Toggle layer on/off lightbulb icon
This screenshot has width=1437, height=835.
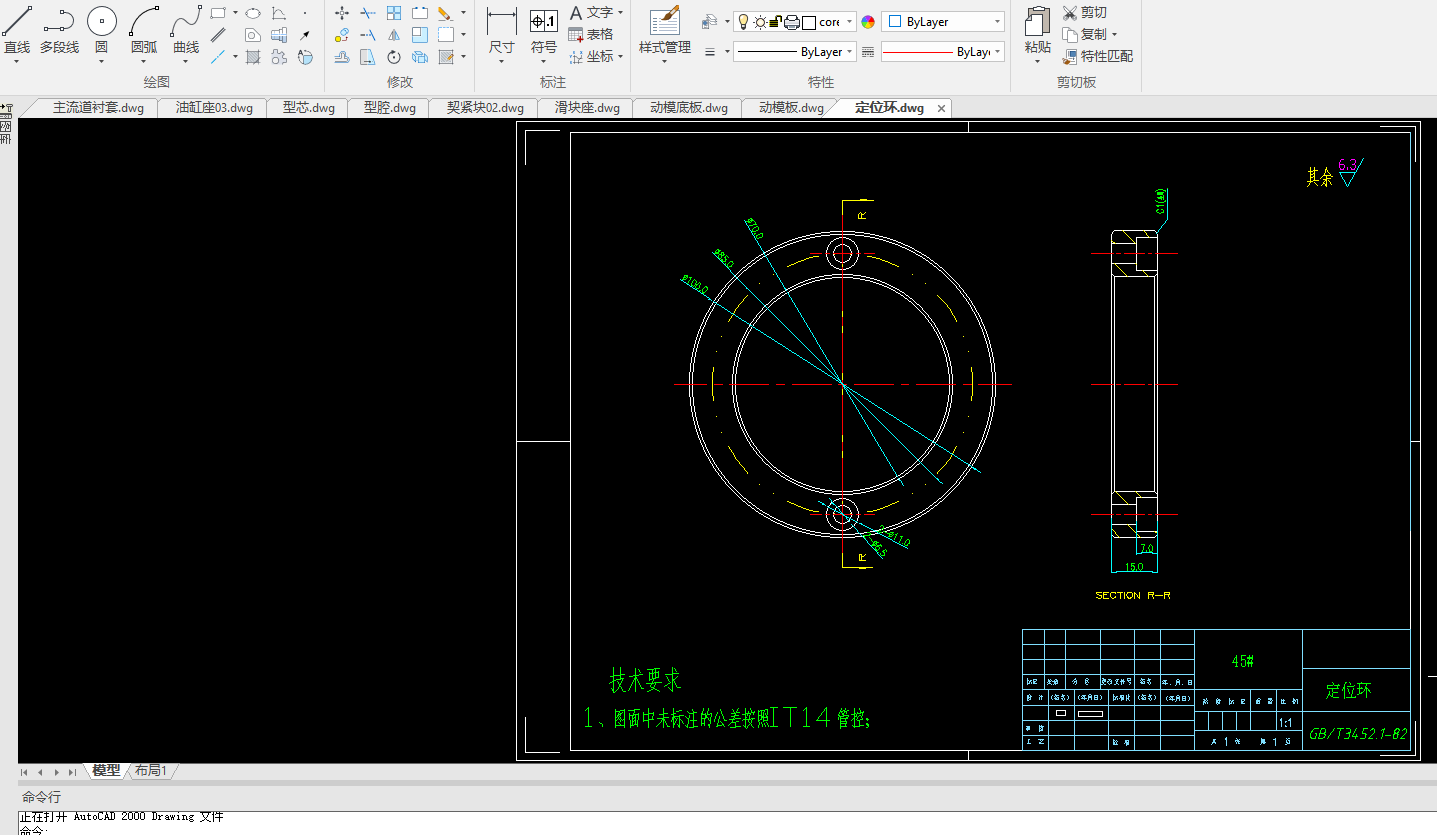743,22
